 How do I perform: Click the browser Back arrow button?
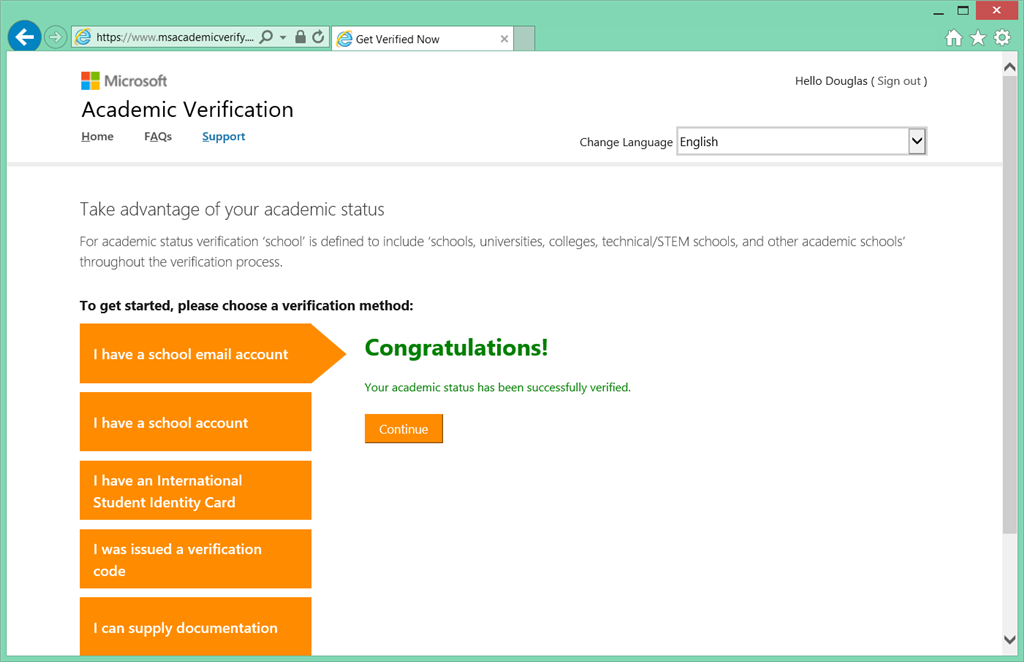click(24, 37)
